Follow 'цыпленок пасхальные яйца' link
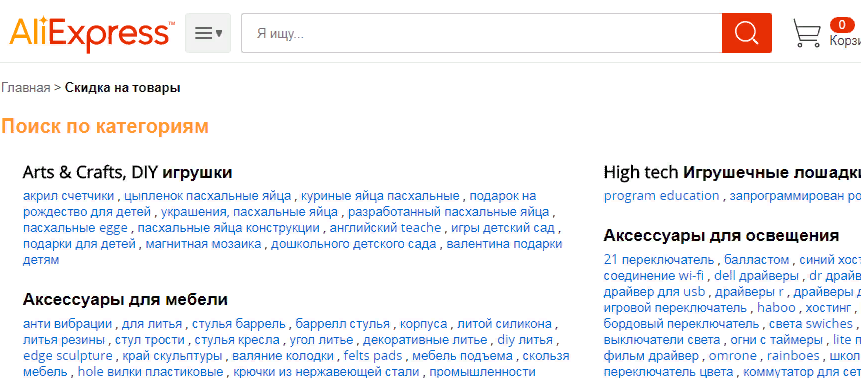861x378 pixels. [x=208, y=196]
